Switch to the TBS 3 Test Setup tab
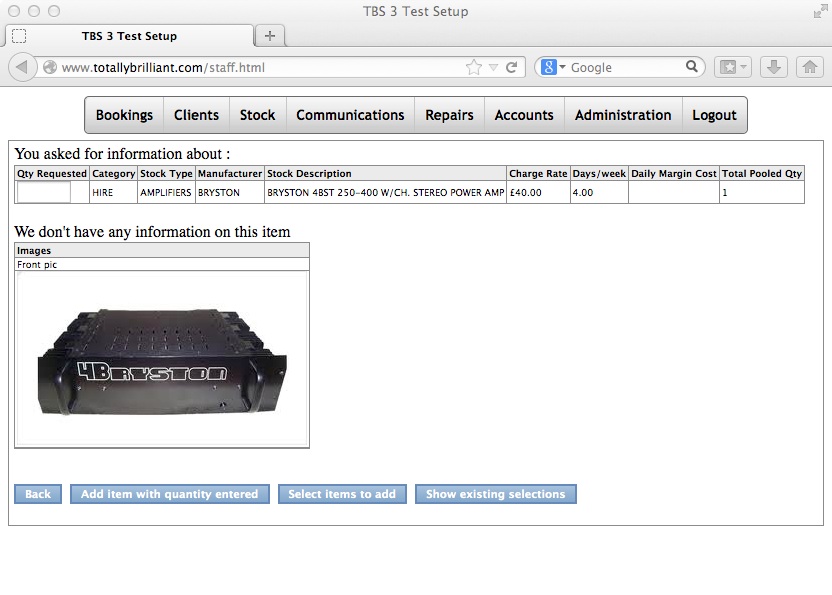832x595 pixels. click(129, 36)
